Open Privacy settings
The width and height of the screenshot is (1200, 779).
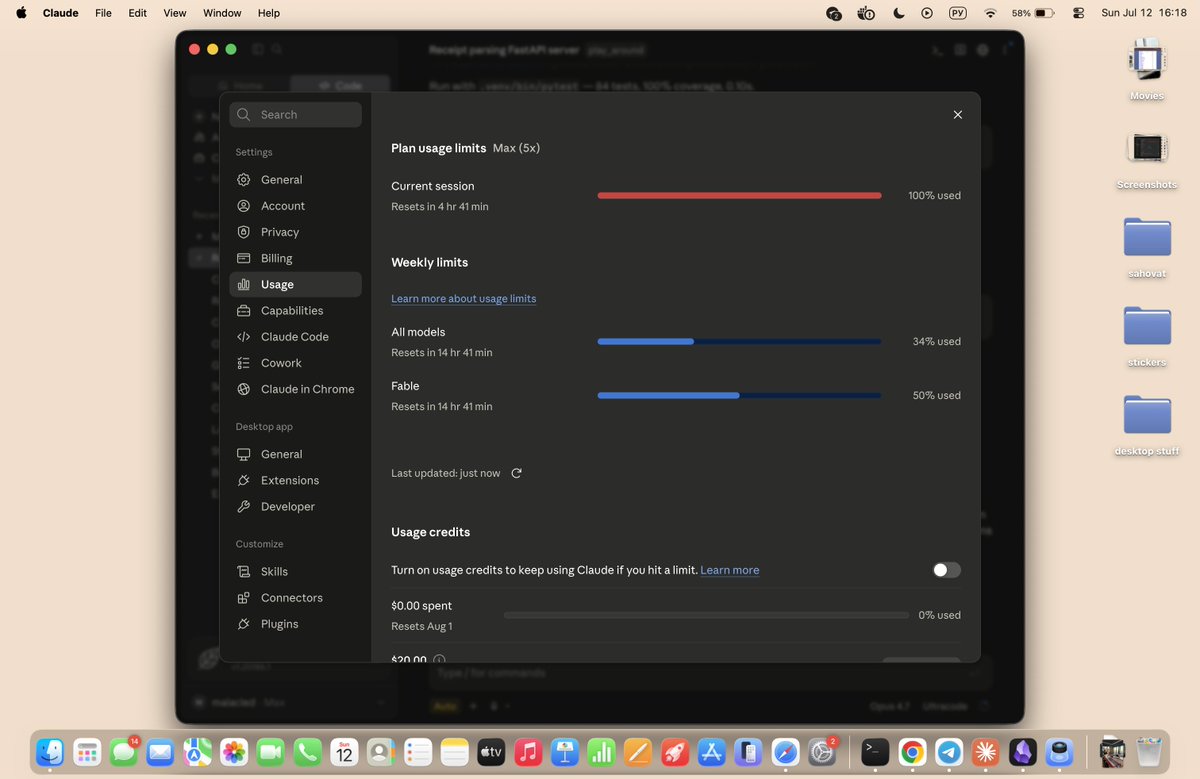click(295, 232)
